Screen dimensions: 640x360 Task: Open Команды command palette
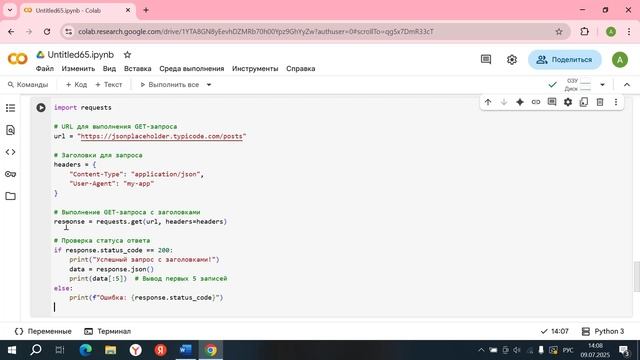point(28,84)
